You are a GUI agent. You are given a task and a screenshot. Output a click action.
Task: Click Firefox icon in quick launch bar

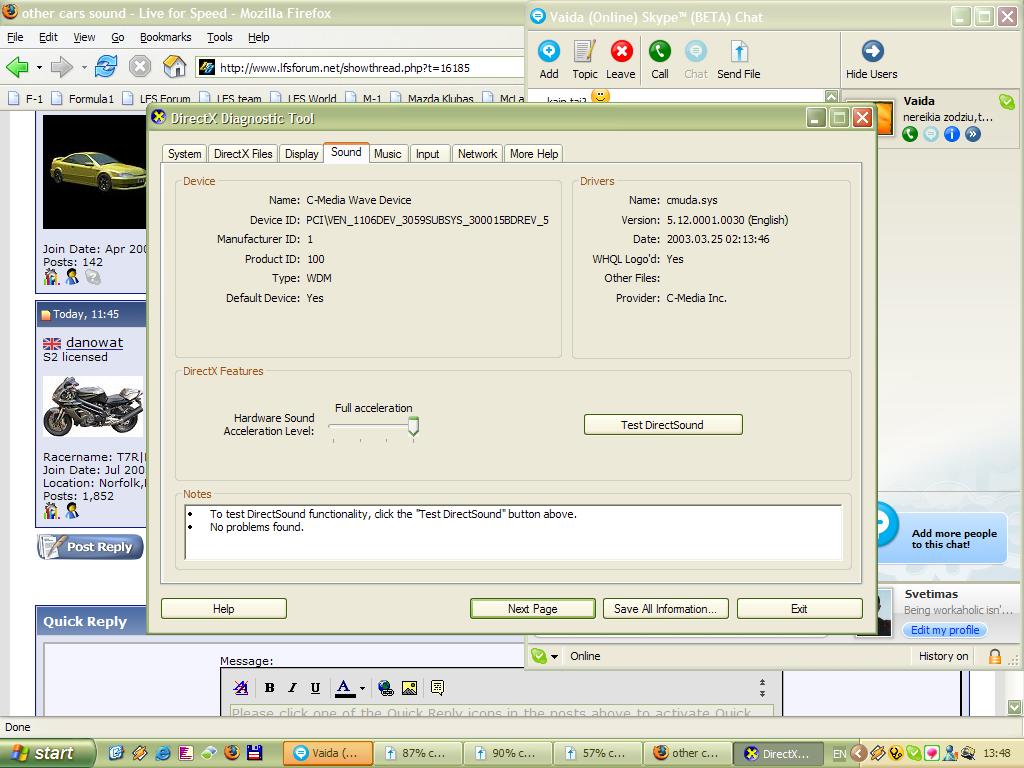click(x=231, y=753)
